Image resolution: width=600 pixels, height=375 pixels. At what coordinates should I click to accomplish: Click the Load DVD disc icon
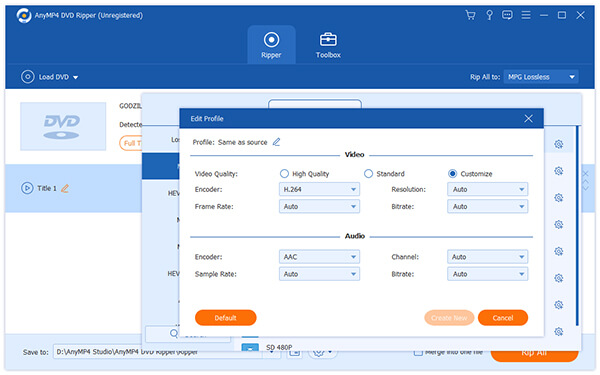28,77
